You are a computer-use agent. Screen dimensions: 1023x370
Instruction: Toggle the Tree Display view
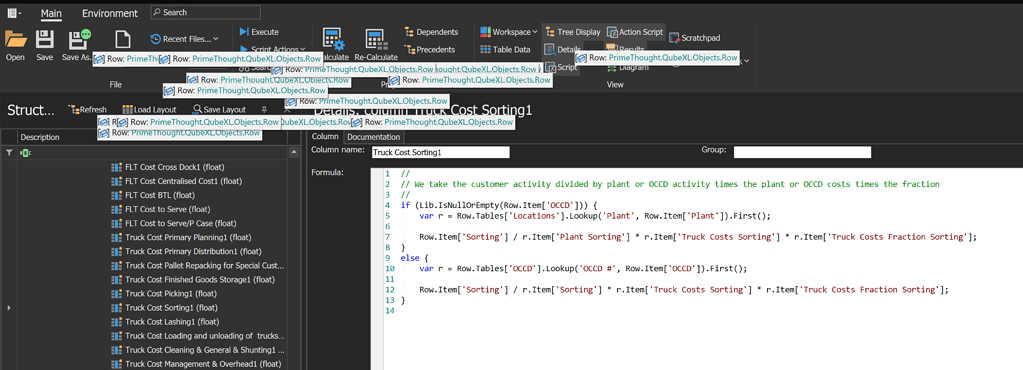tap(573, 31)
